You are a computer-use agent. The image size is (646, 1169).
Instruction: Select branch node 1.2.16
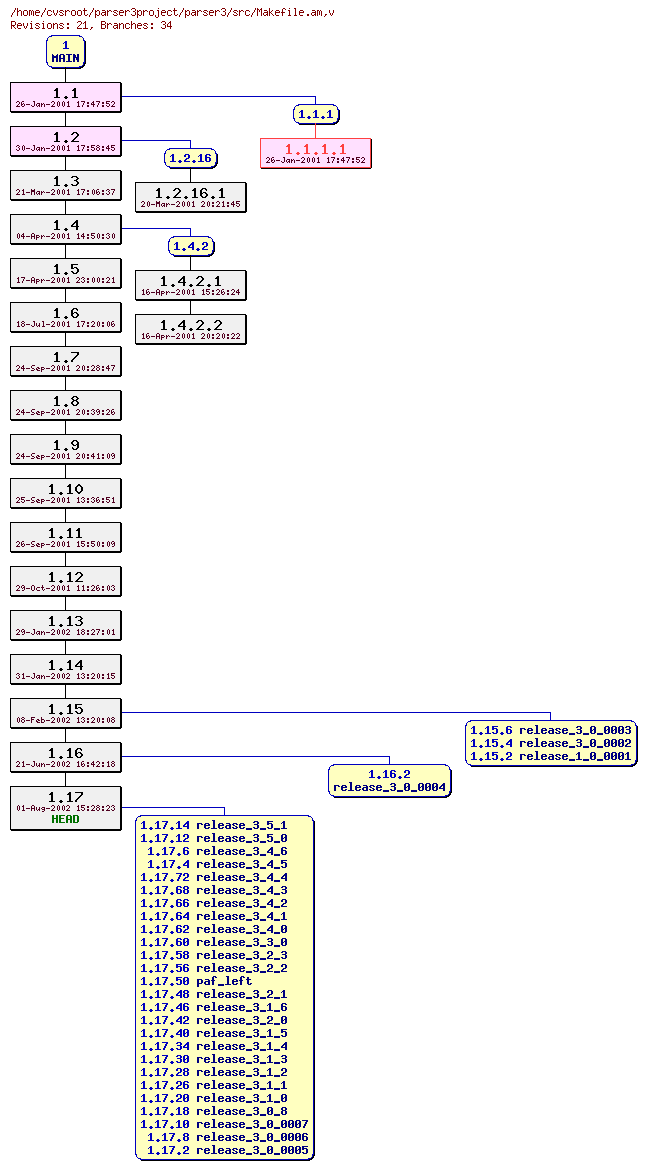[190, 158]
